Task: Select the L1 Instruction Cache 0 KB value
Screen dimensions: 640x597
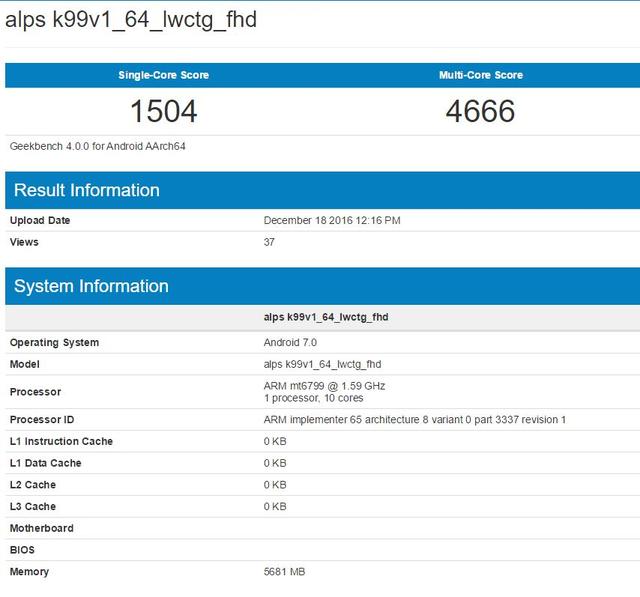Action: pyautogui.click(x=275, y=441)
